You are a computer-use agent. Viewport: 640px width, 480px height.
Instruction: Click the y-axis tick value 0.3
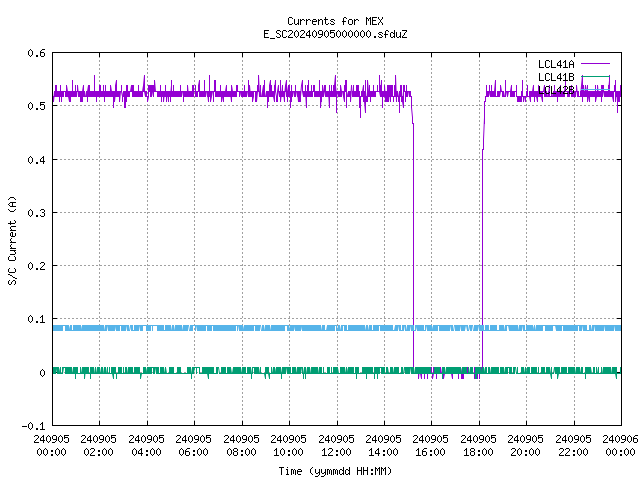pos(36,213)
